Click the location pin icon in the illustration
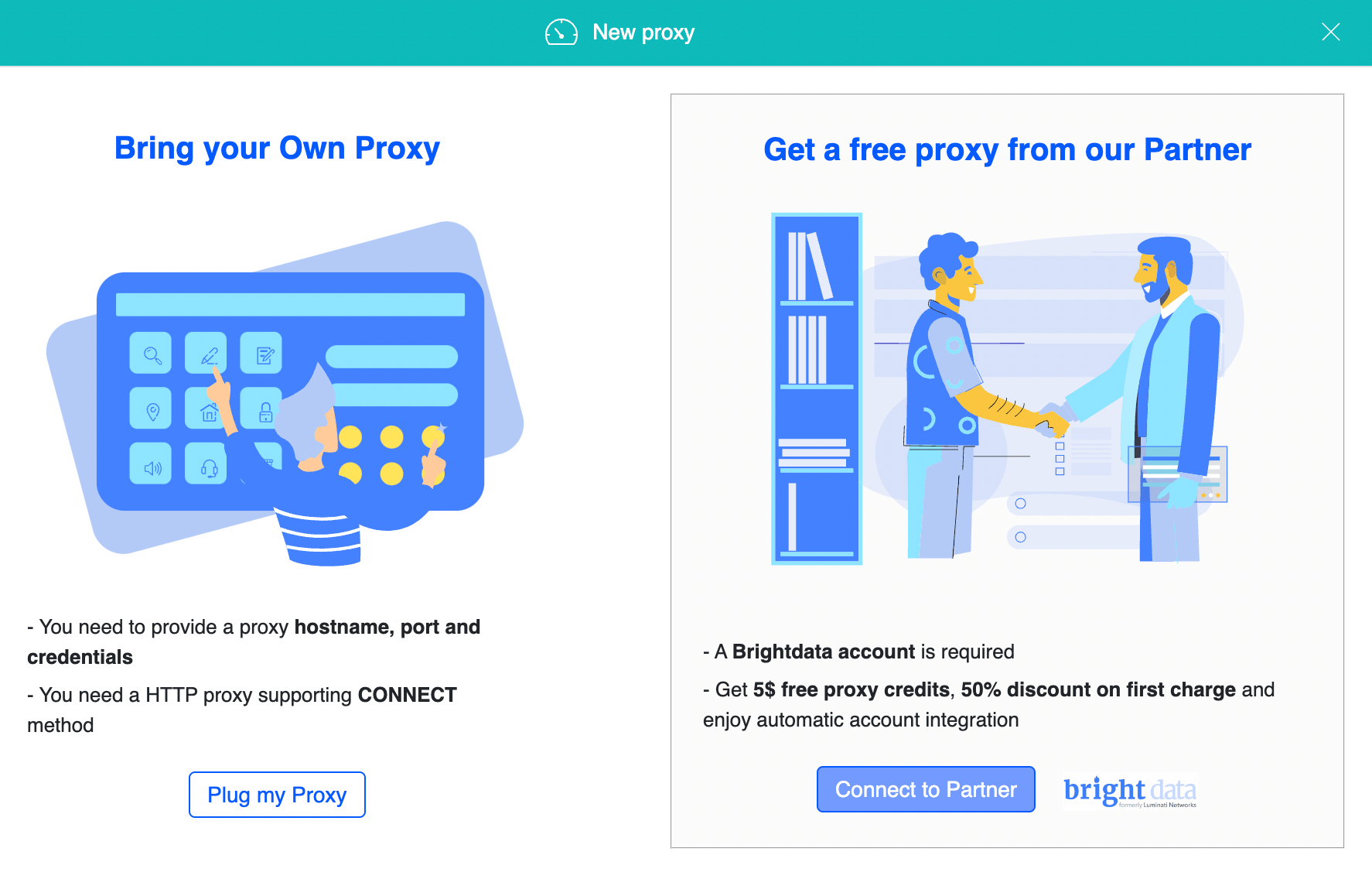The width and height of the screenshot is (1372, 879). point(152,410)
